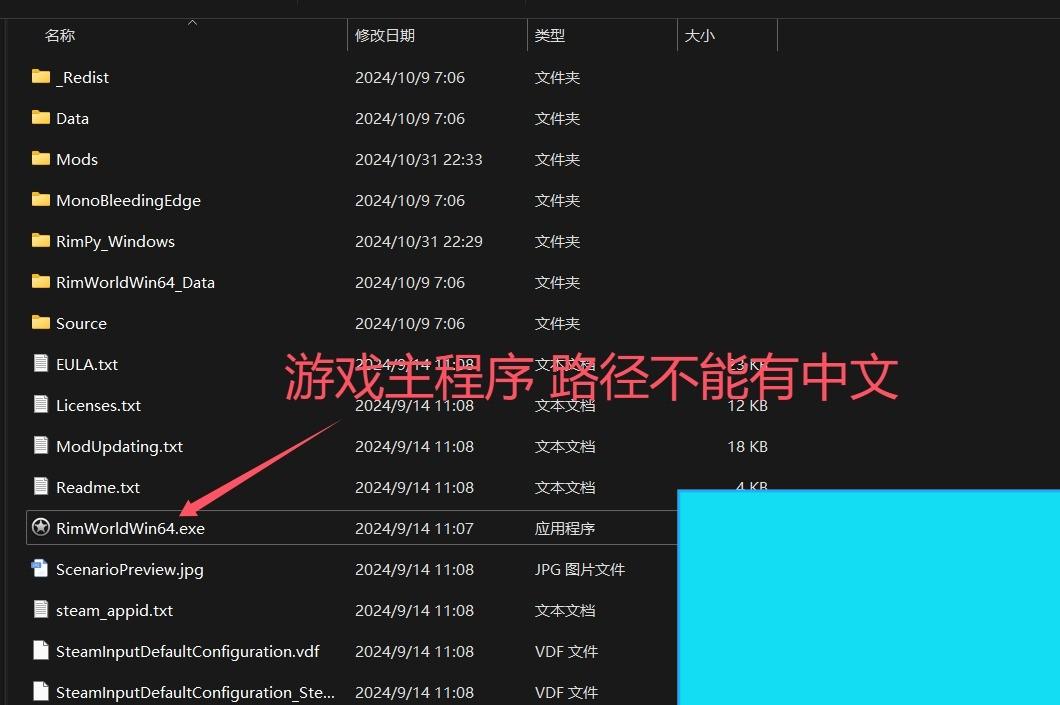Click the RimWorldWin64.exe application icon
The height and width of the screenshot is (705, 1060).
(41, 527)
